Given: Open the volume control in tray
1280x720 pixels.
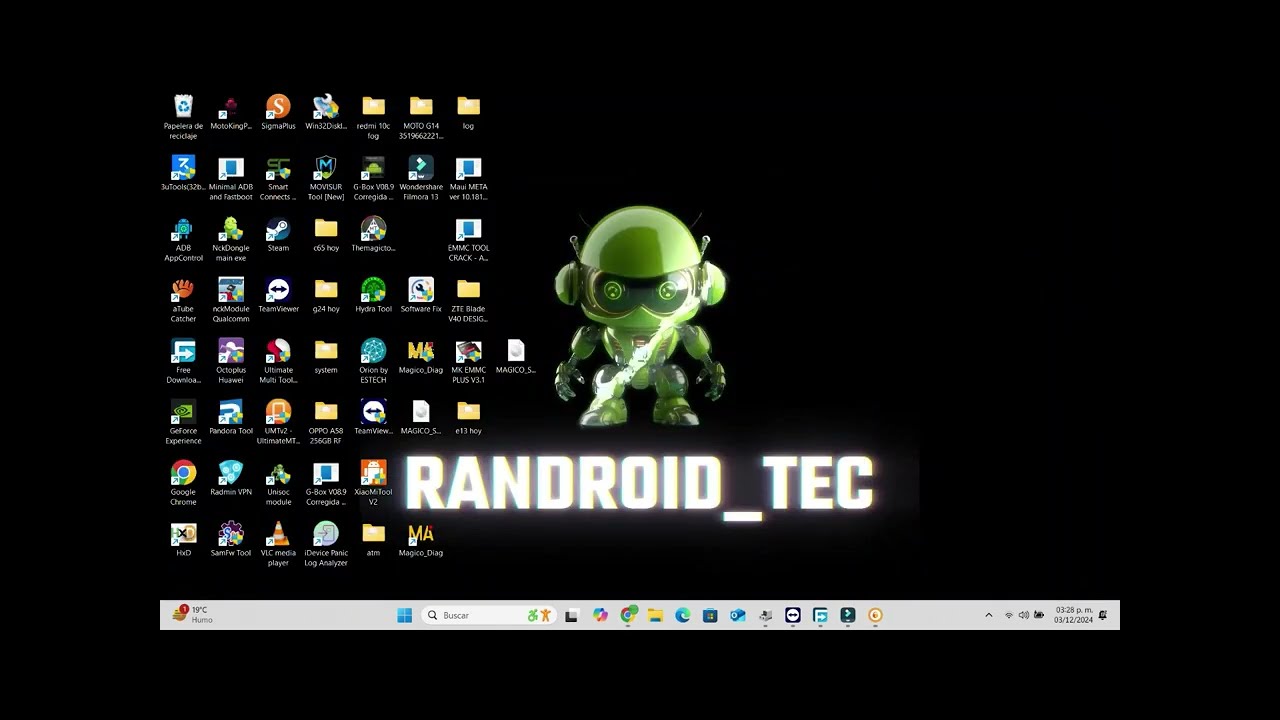Looking at the screenshot, I should pyautogui.click(x=1023, y=615).
